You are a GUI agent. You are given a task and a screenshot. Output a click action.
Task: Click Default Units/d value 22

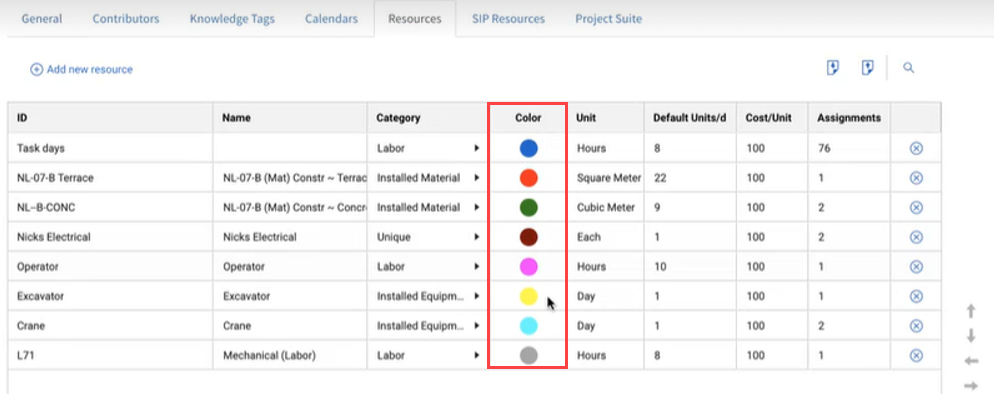[690, 178]
